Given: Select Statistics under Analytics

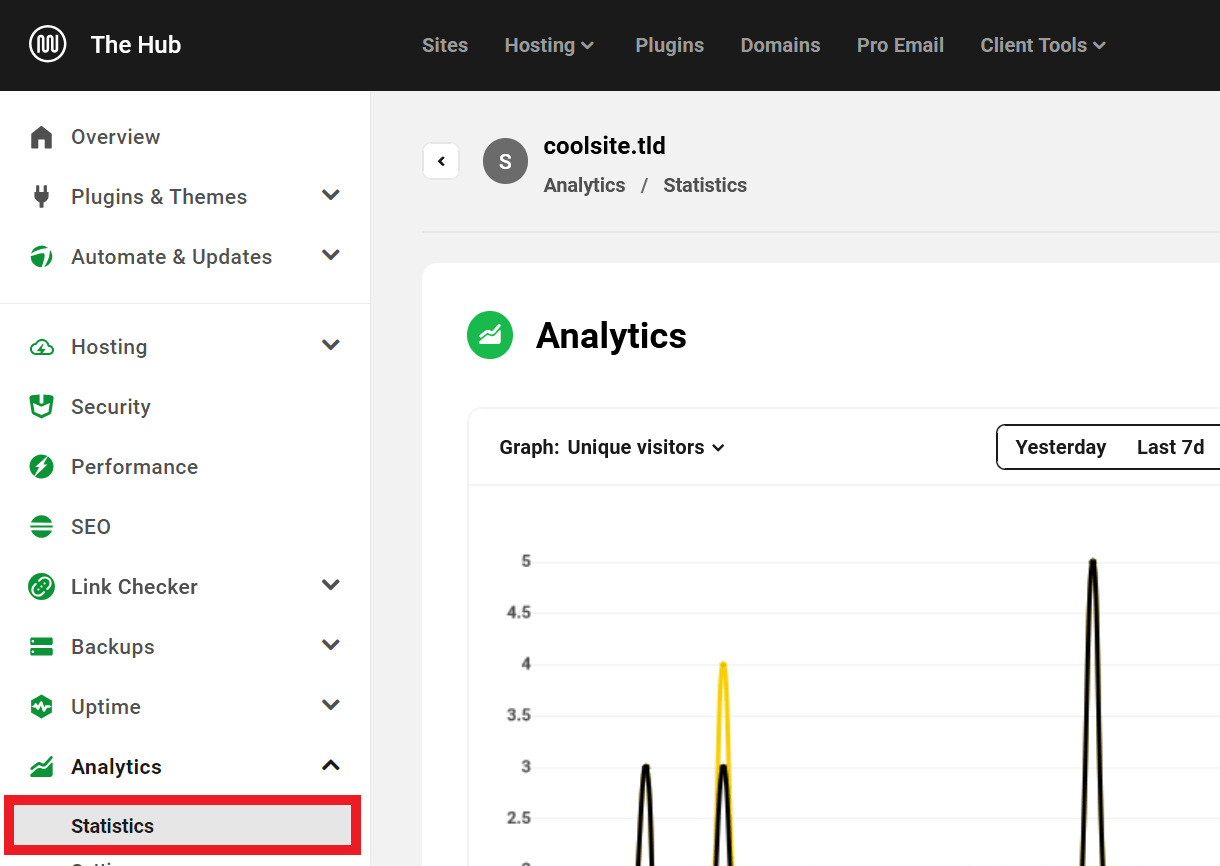Looking at the screenshot, I should point(182,826).
